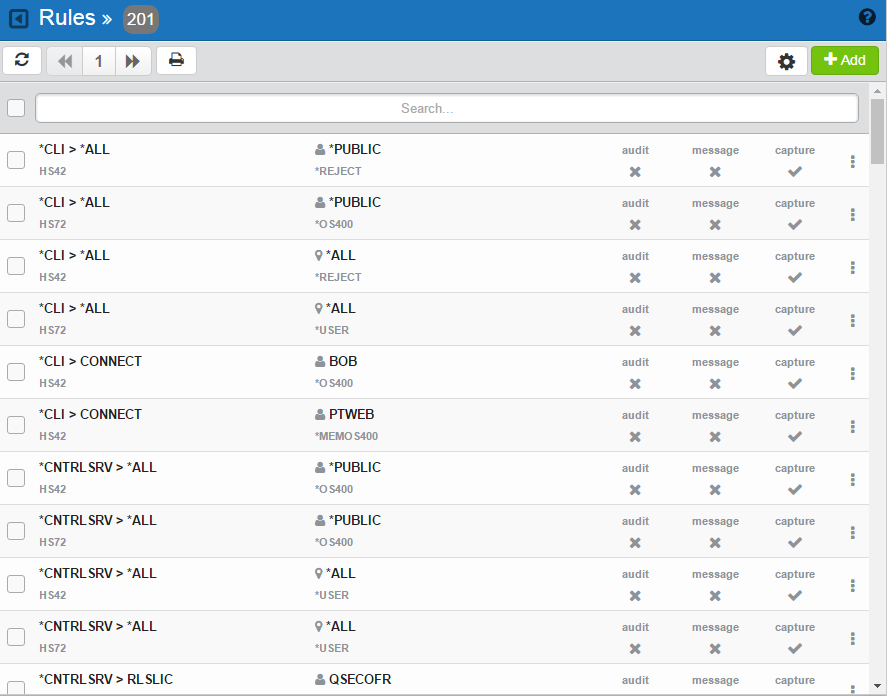This screenshot has height=696, width=887.
Task: Click audit X on PTWEB rule
Action: coord(635,436)
